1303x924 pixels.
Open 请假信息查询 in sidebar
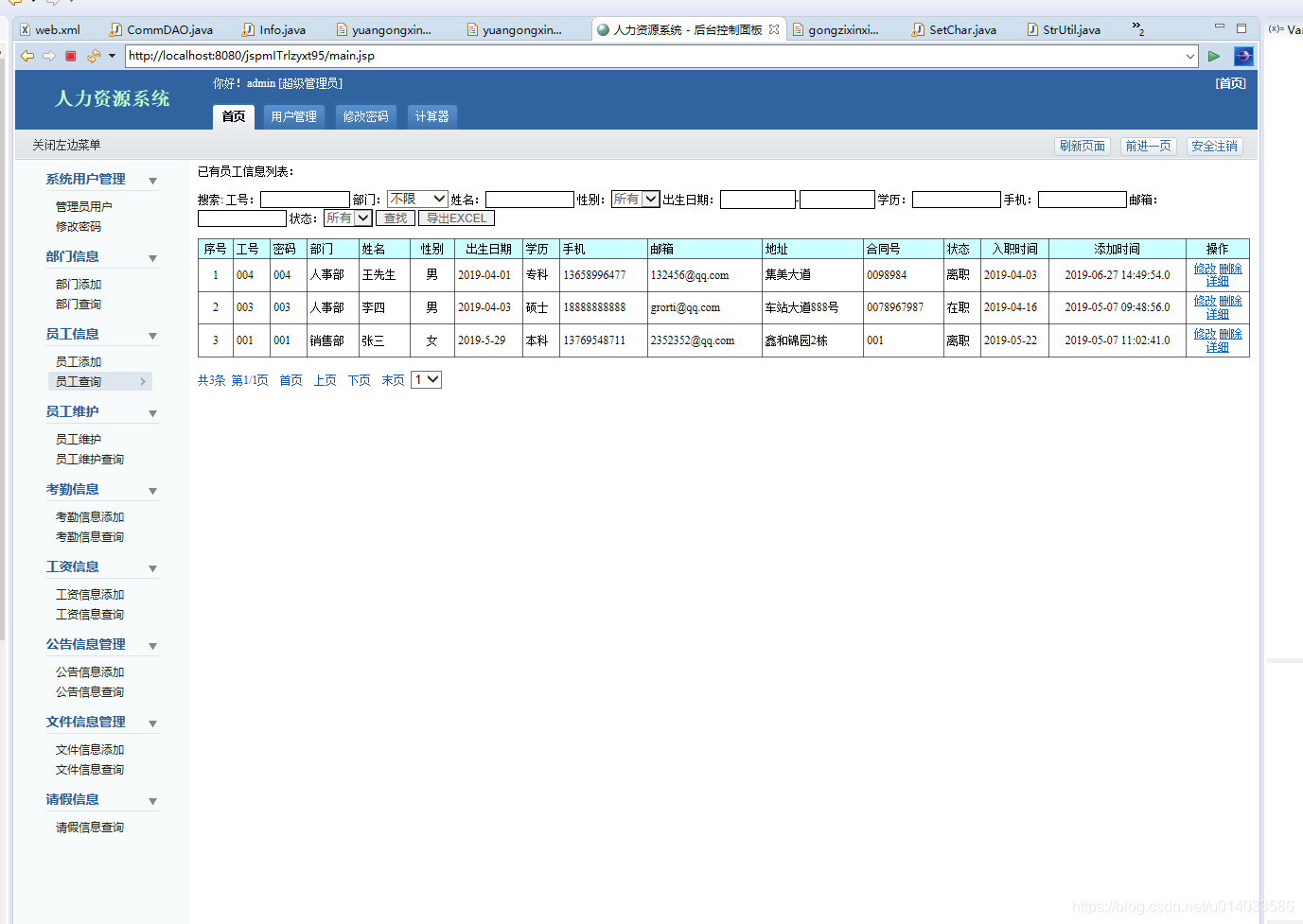coord(90,827)
